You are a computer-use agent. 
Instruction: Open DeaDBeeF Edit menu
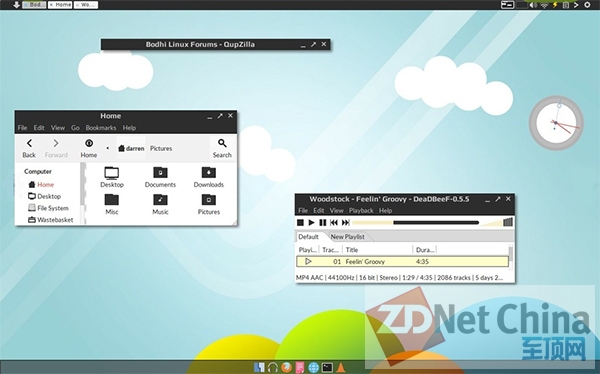(x=319, y=211)
